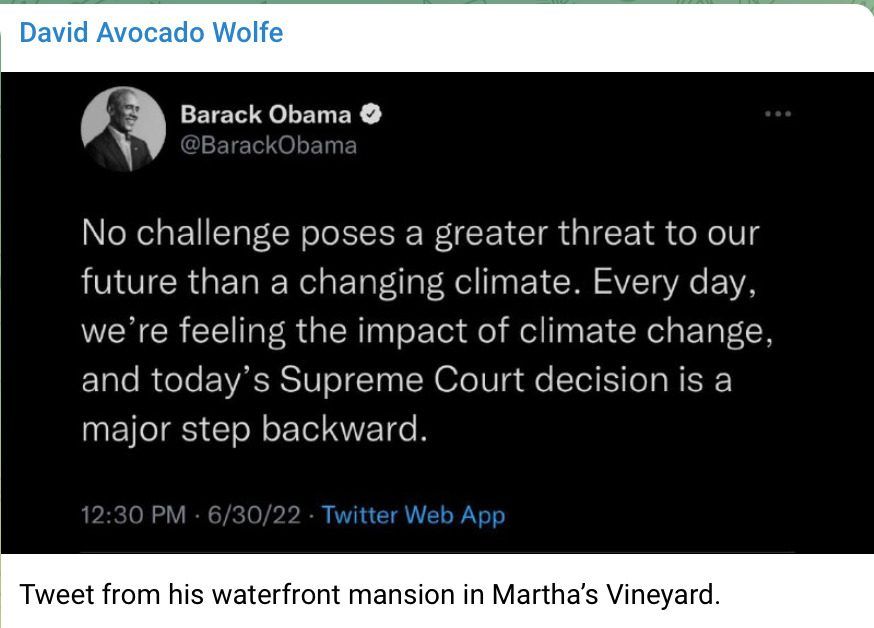The width and height of the screenshot is (874, 628).
Task: Open the David Avocado Wolfe channel name
Action: point(152,33)
